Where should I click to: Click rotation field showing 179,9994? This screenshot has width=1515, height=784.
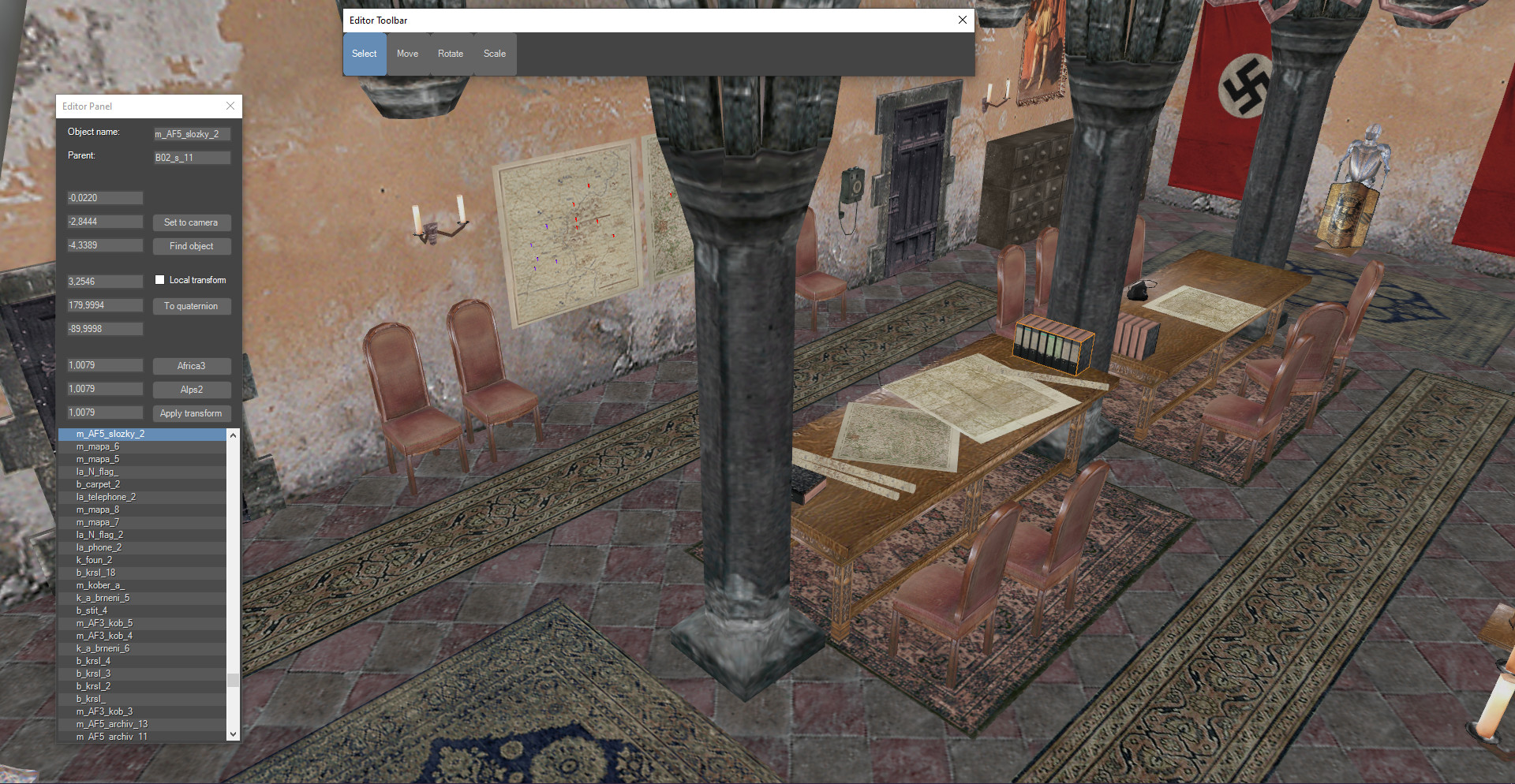(105, 305)
